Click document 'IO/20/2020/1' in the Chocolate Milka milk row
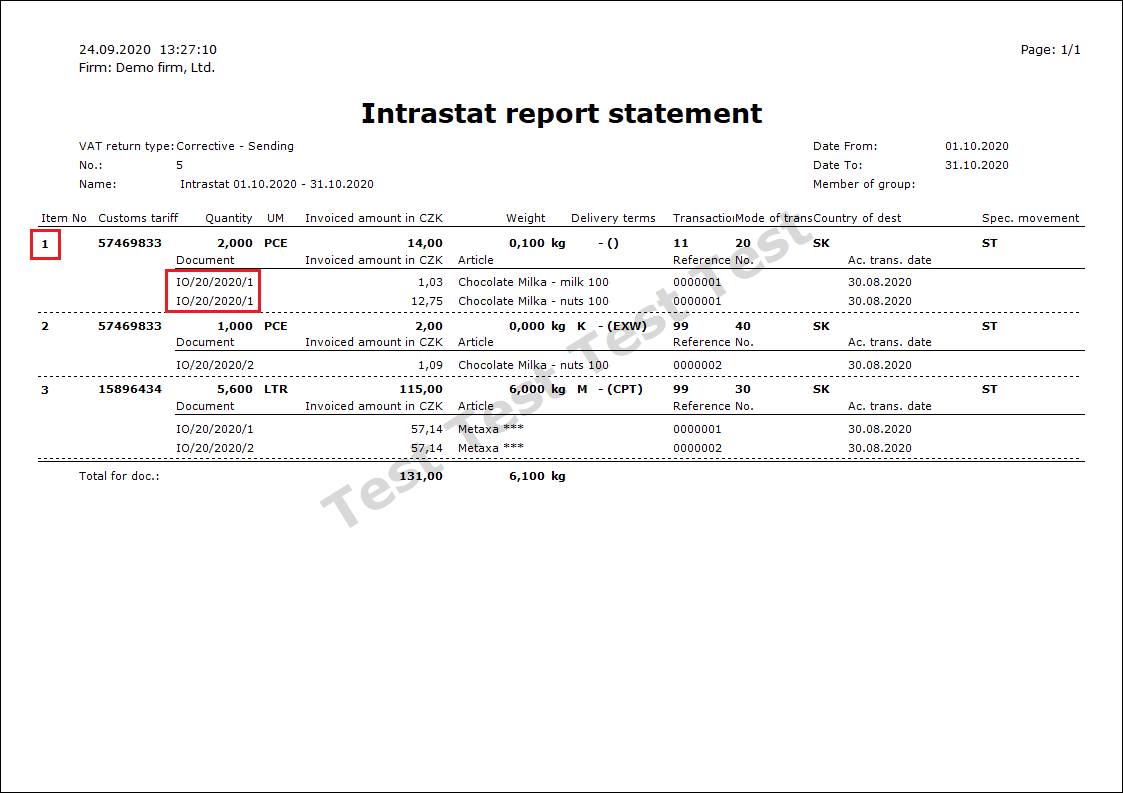1123x793 pixels. (215, 282)
